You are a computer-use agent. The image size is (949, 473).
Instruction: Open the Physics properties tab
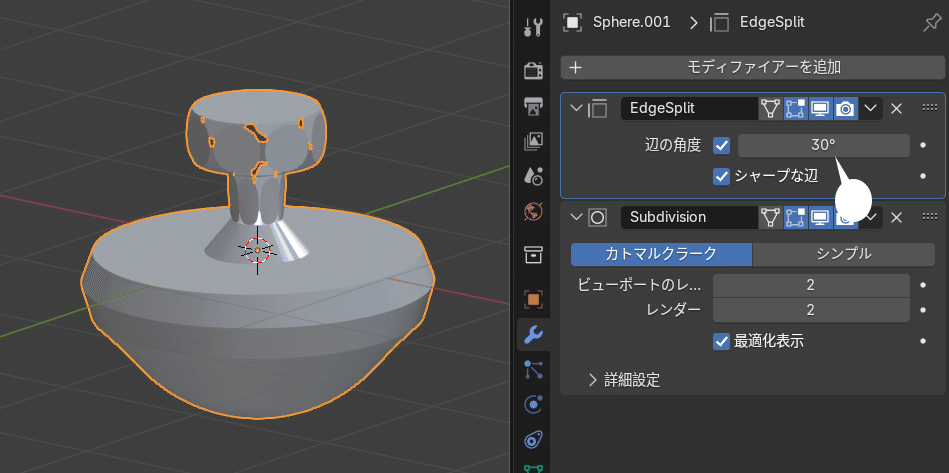point(533,404)
